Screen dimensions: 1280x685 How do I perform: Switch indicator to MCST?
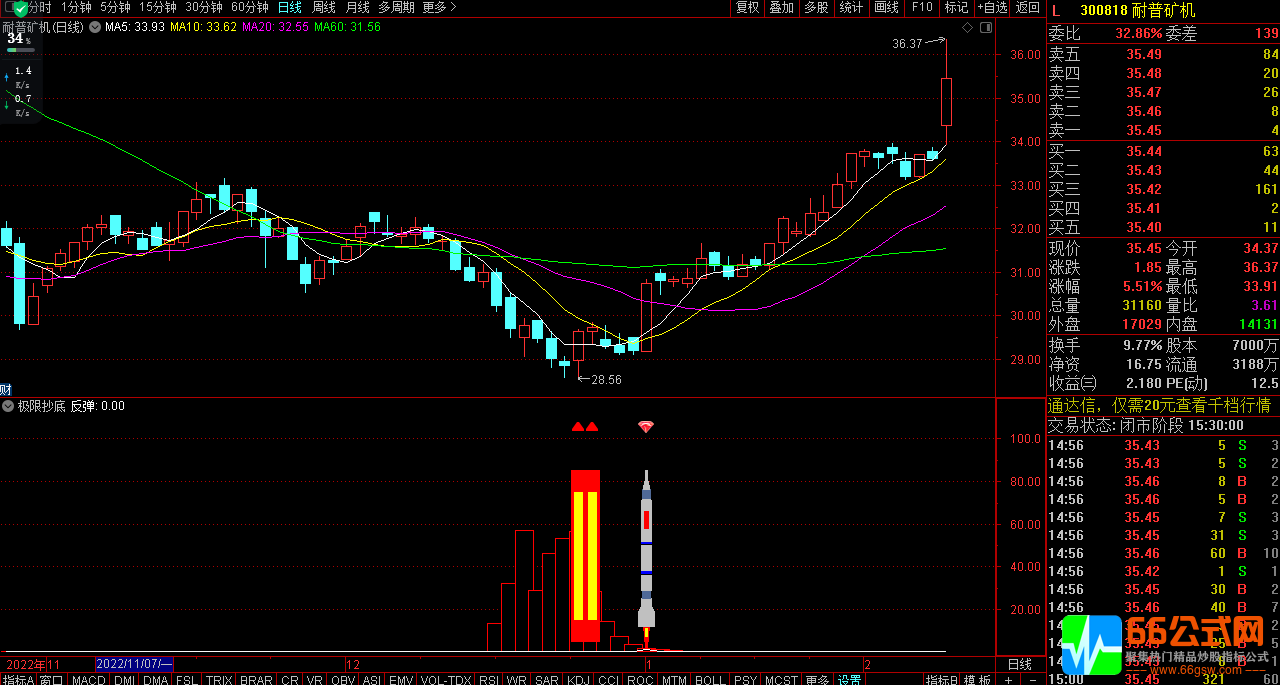[780, 680]
